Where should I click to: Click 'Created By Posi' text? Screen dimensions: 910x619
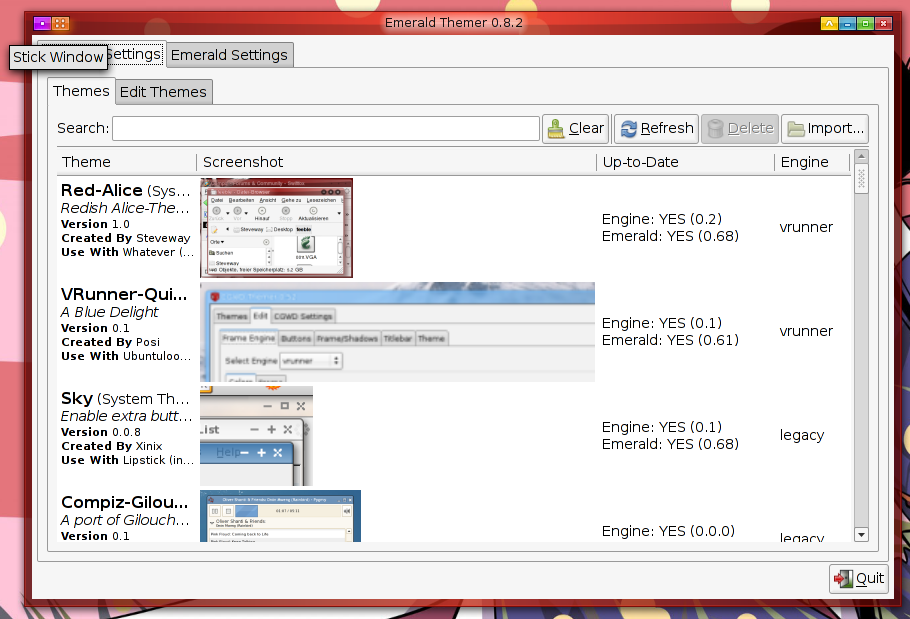click(x=110, y=342)
